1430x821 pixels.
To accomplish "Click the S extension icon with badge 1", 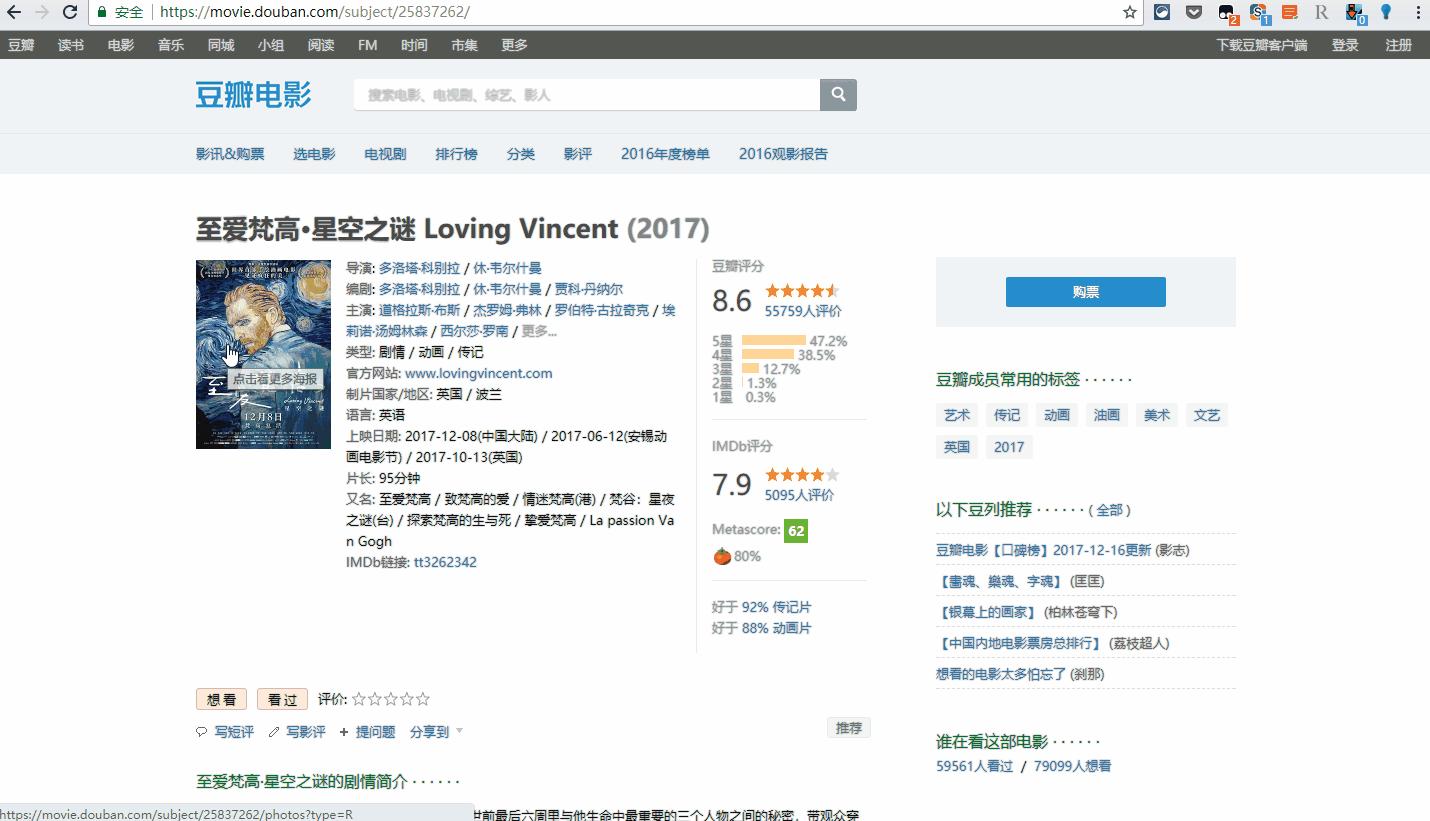I will pyautogui.click(x=1259, y=13).
